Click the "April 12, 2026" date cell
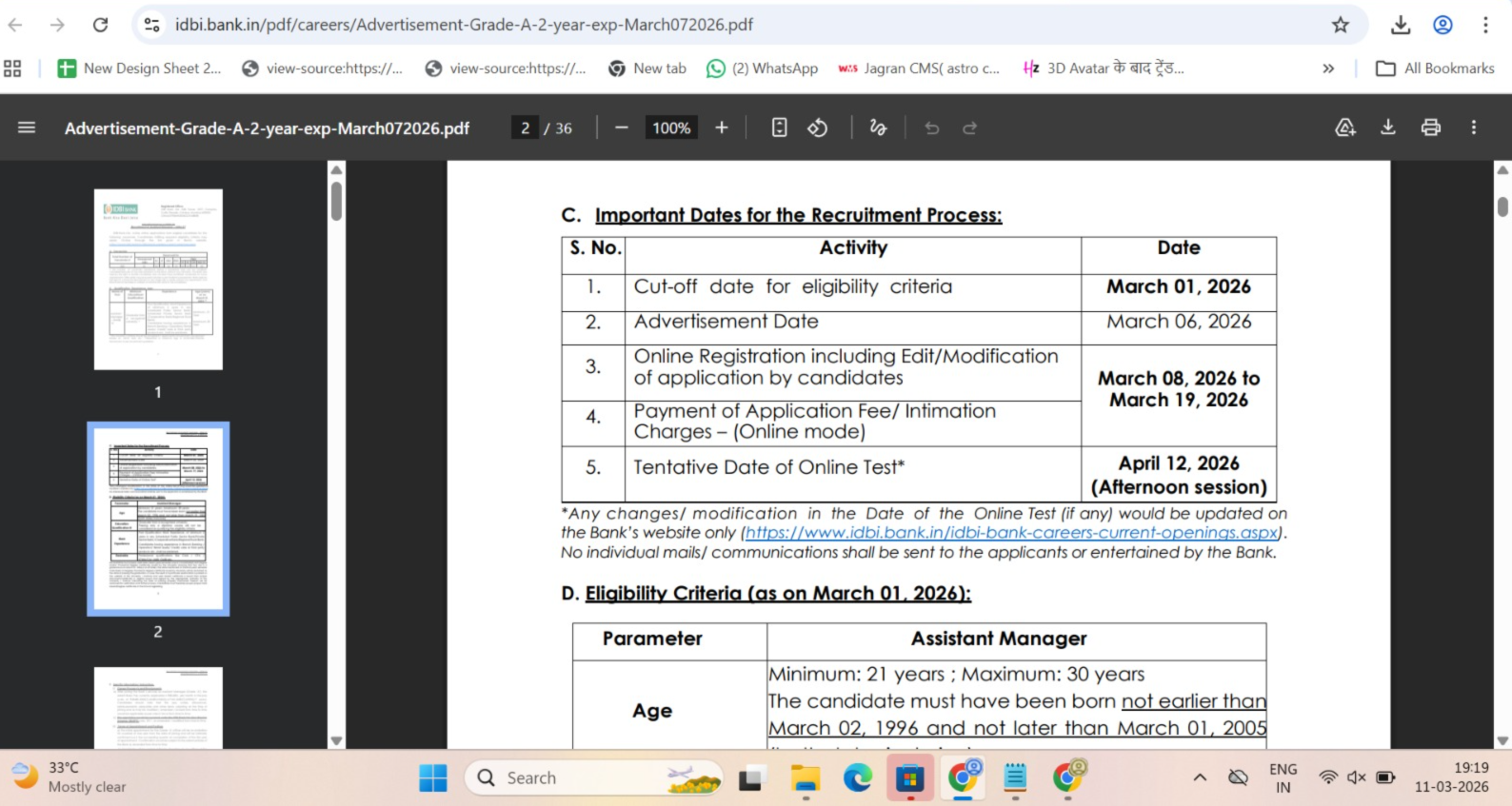This screenshot has height=806, width=1512. point(1179,475)
